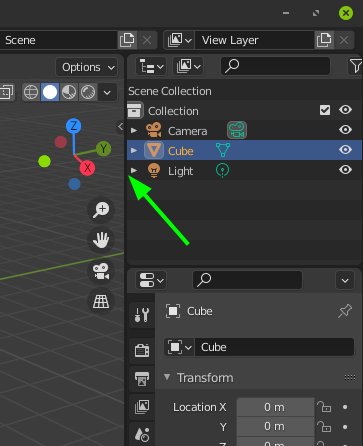Open the View Layer properties tab
Image resolution: width=363 pixels, height=446 pixels.
click(142, 407)
